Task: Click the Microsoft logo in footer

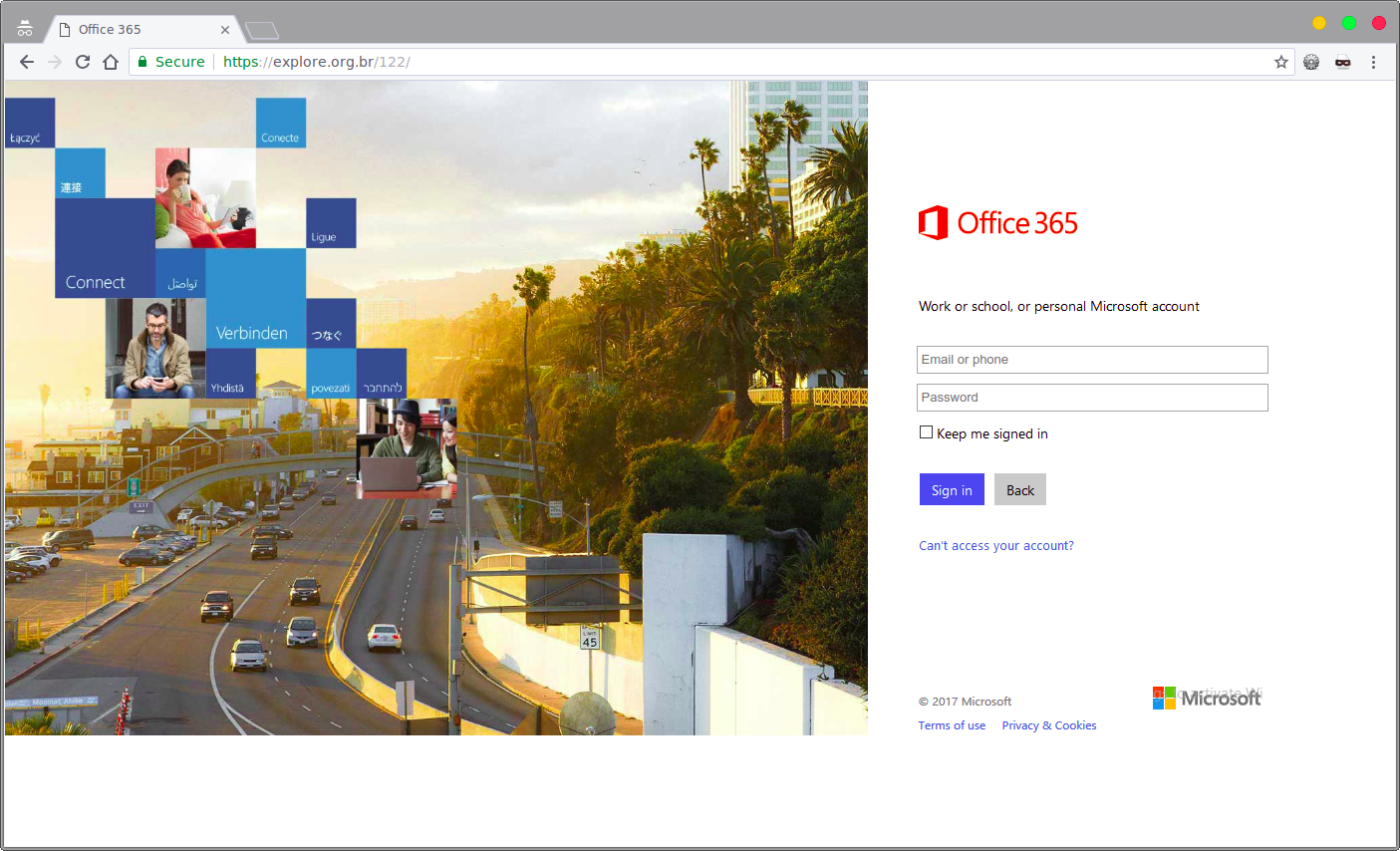Action: tap(1207, 698)
